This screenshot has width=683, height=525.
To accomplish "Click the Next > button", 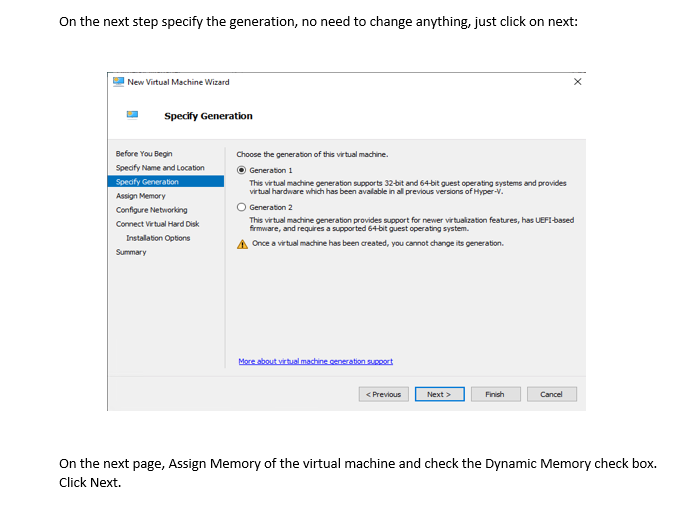I will pos(440,394).
